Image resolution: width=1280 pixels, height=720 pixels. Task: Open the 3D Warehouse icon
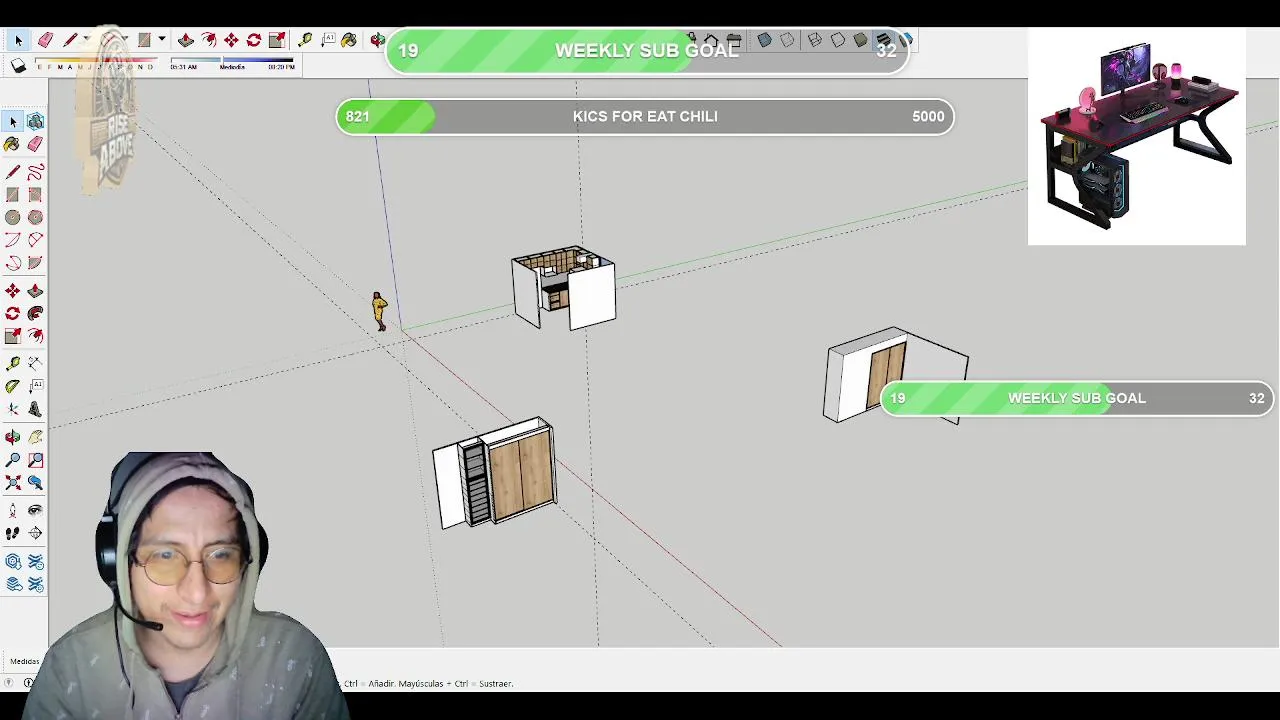point(12,562)
